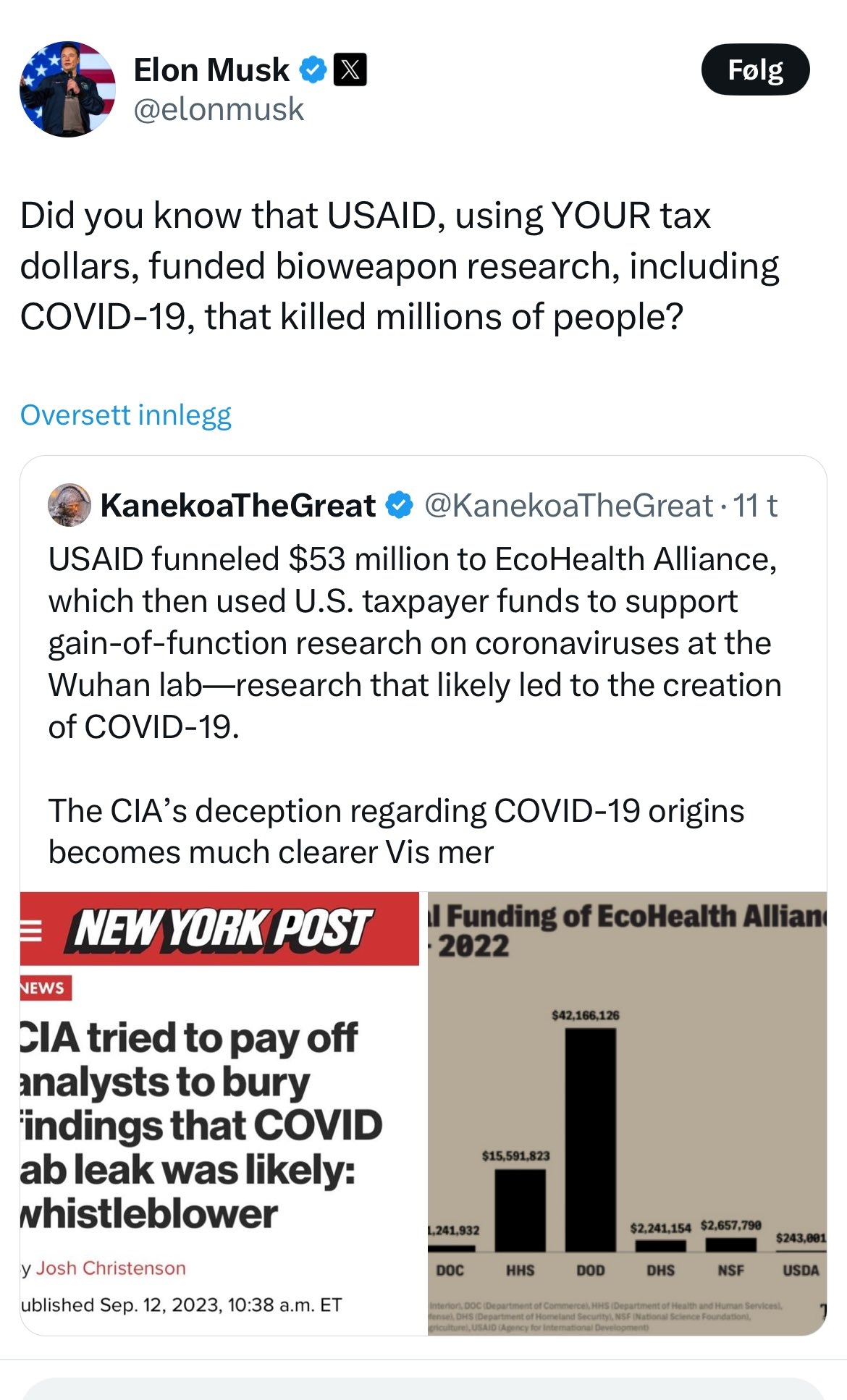Tap the KanekoaTheGreat avatar
847x1400 pixels.
click(x=69, y=505)
